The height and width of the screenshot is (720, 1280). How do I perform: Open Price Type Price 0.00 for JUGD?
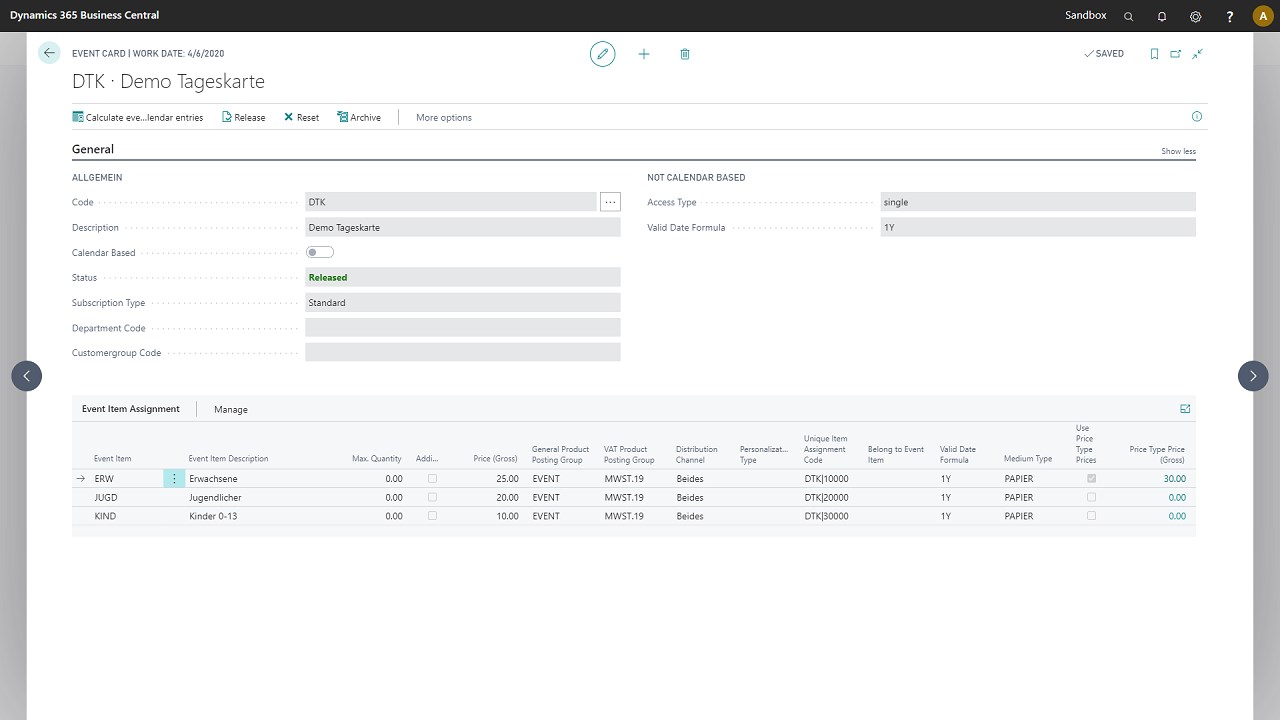(x=1177, y=497)
